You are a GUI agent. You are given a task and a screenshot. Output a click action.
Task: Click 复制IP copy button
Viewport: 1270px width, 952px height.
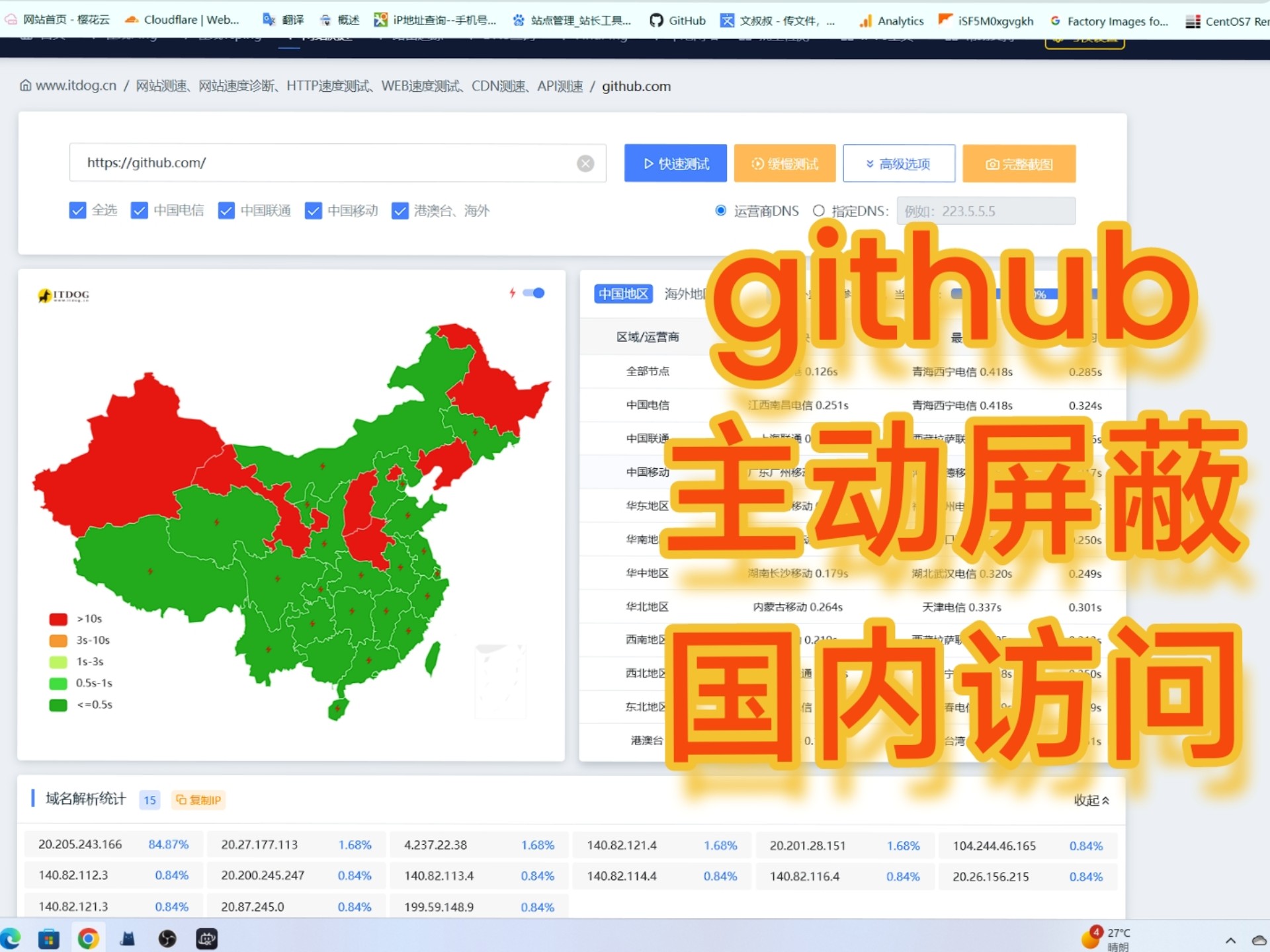(198, 800)
